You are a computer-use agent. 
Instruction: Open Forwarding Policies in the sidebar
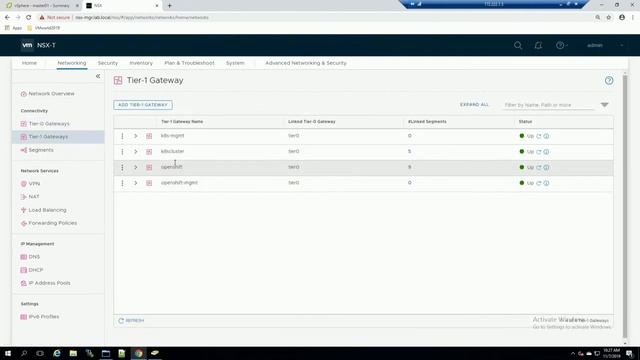coord(49,223)
